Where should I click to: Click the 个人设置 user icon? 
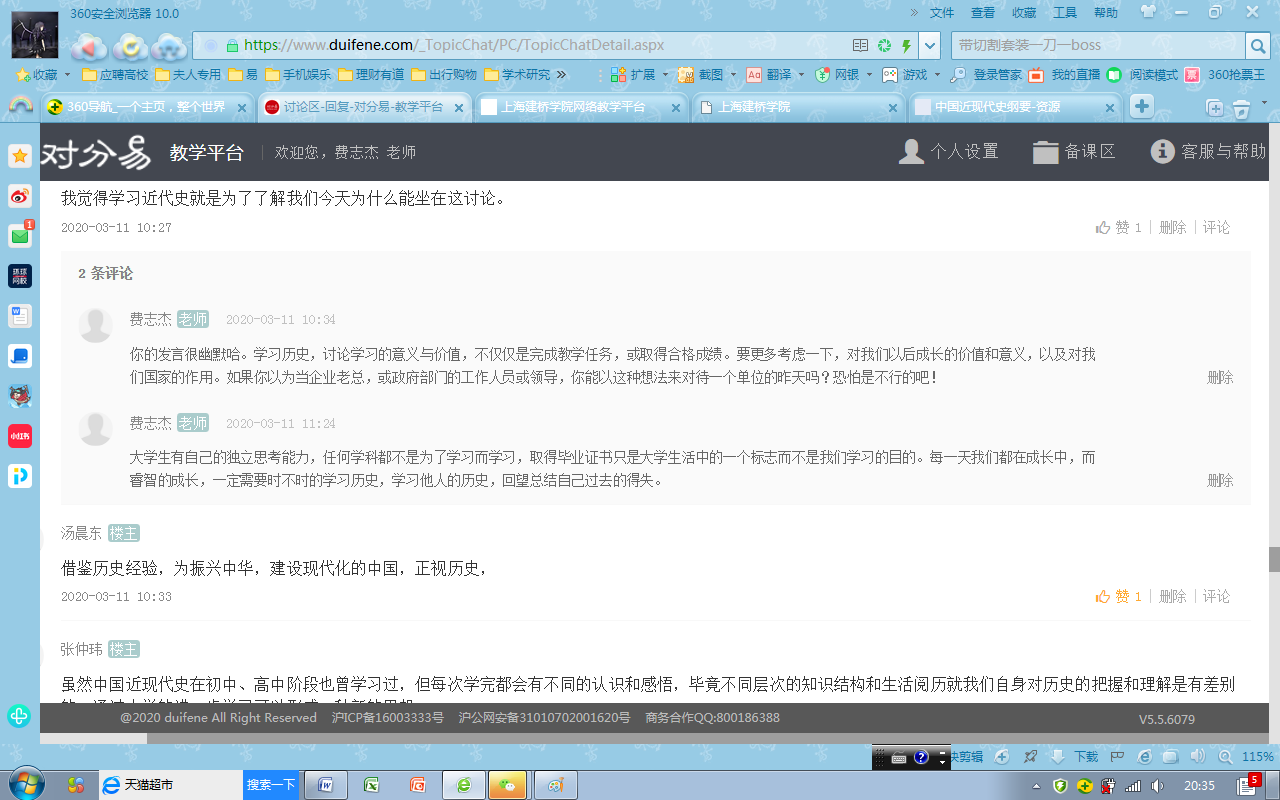(911, 151)
